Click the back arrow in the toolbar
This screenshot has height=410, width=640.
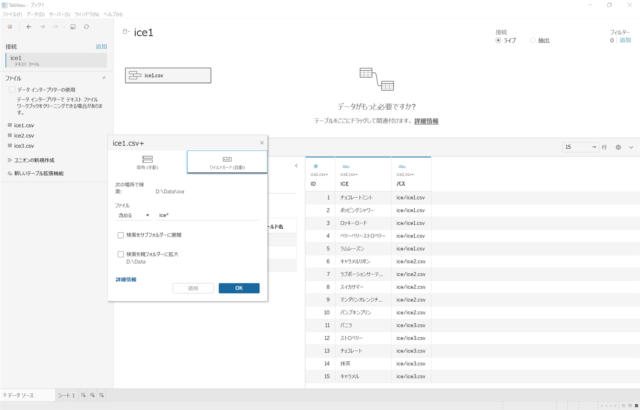tap(27, 27)
